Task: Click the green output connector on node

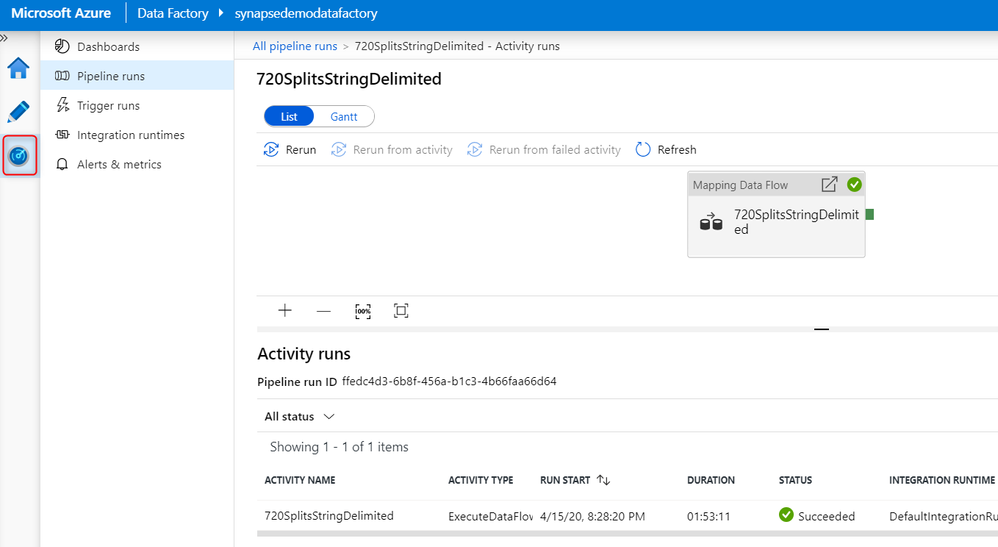Action: point(869,215)
